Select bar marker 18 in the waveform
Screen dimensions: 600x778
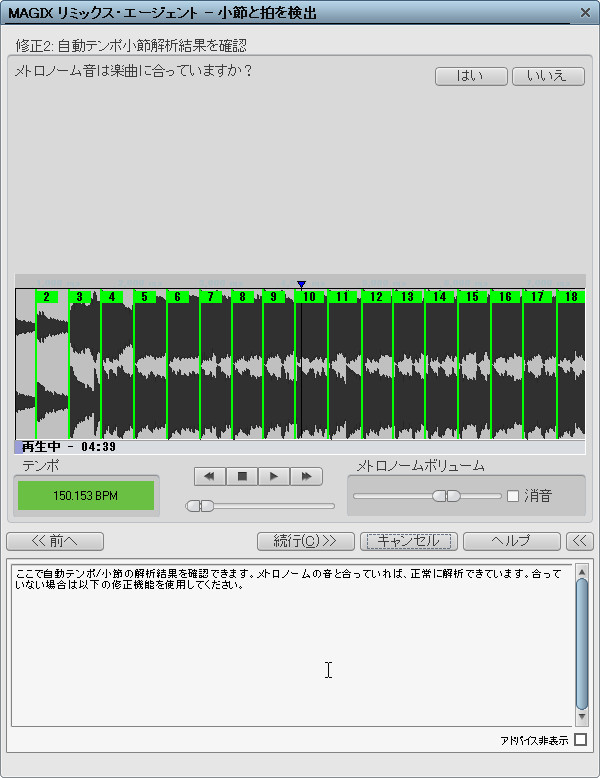click(x=571, y=297)
